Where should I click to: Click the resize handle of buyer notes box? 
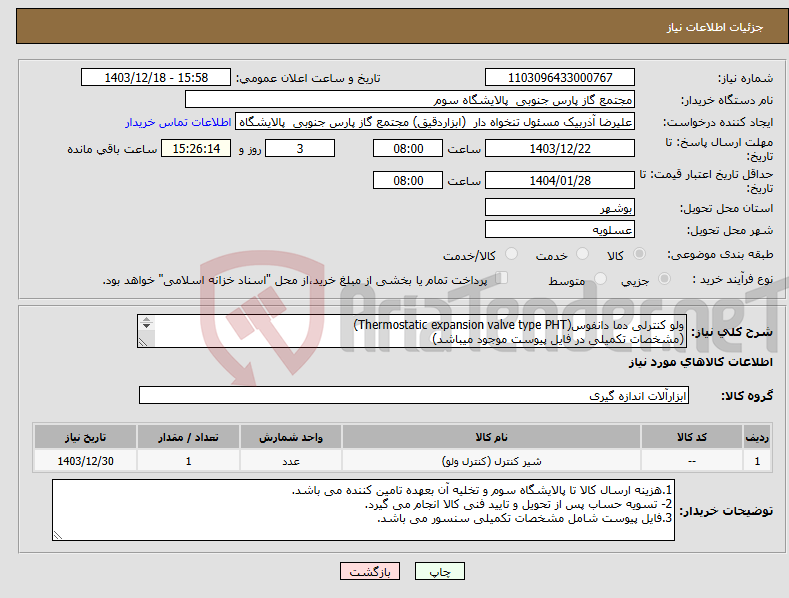[x=58, y=536]
